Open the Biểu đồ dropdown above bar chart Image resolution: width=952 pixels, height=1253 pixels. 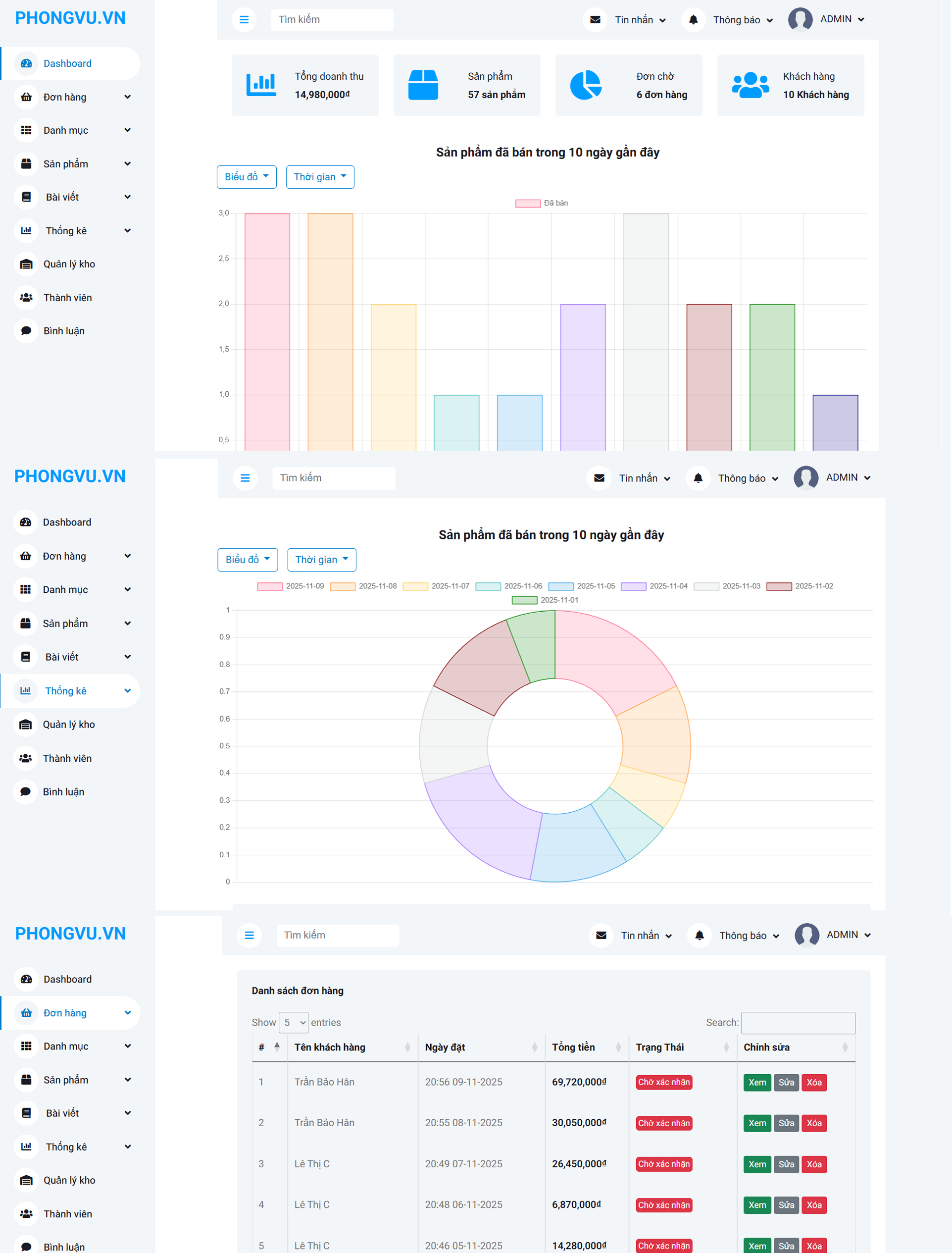point(247,177)
